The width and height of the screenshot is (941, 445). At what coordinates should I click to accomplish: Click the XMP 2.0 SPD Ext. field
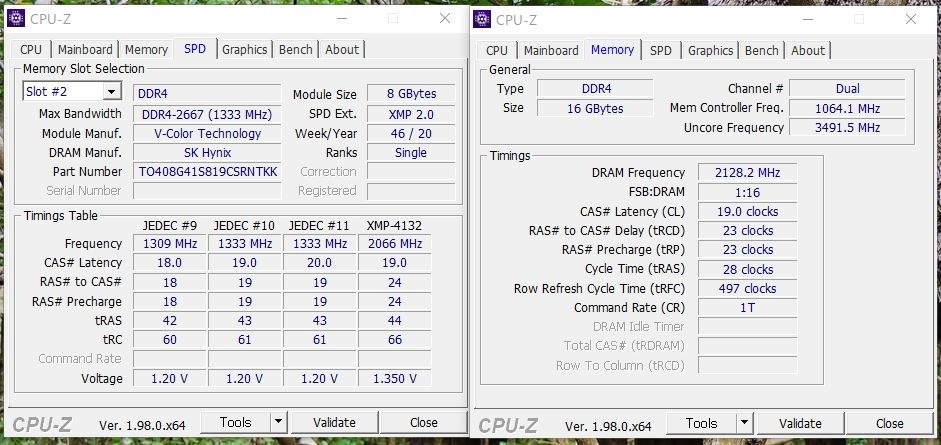point(411,114)
